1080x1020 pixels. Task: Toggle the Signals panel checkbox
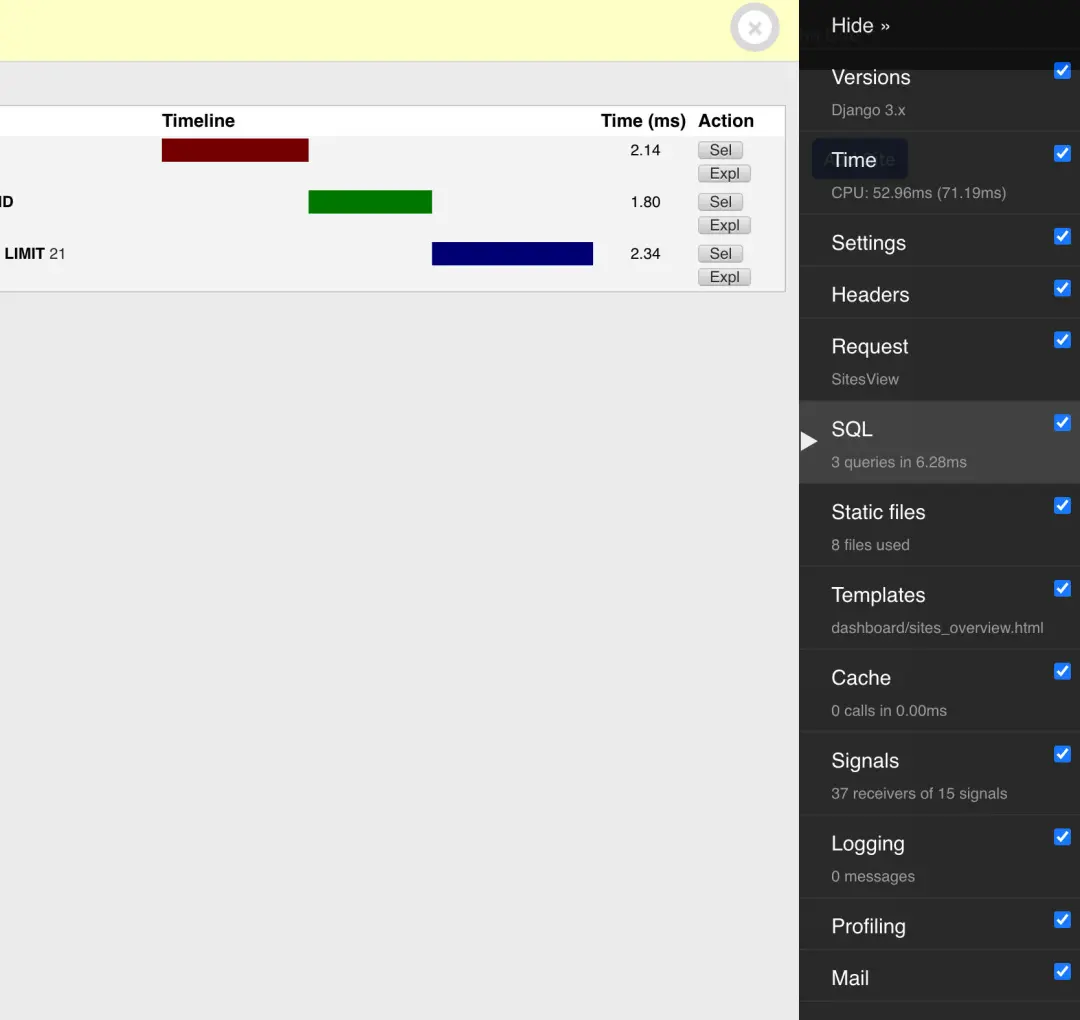point(1062,754)
